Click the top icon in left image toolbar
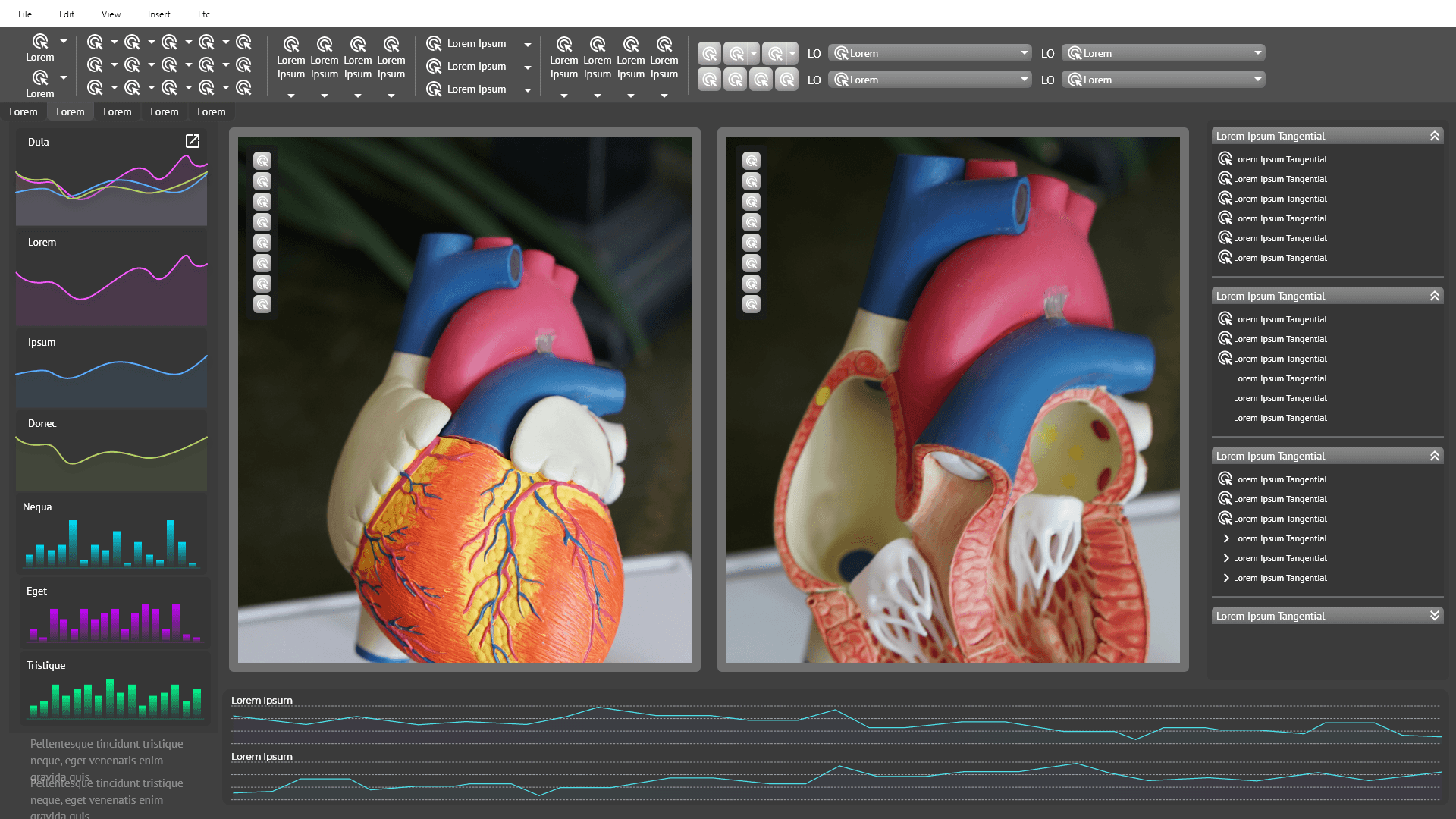Image resolution: width=1456 pixels, height=819 pixels. point(262,161)
